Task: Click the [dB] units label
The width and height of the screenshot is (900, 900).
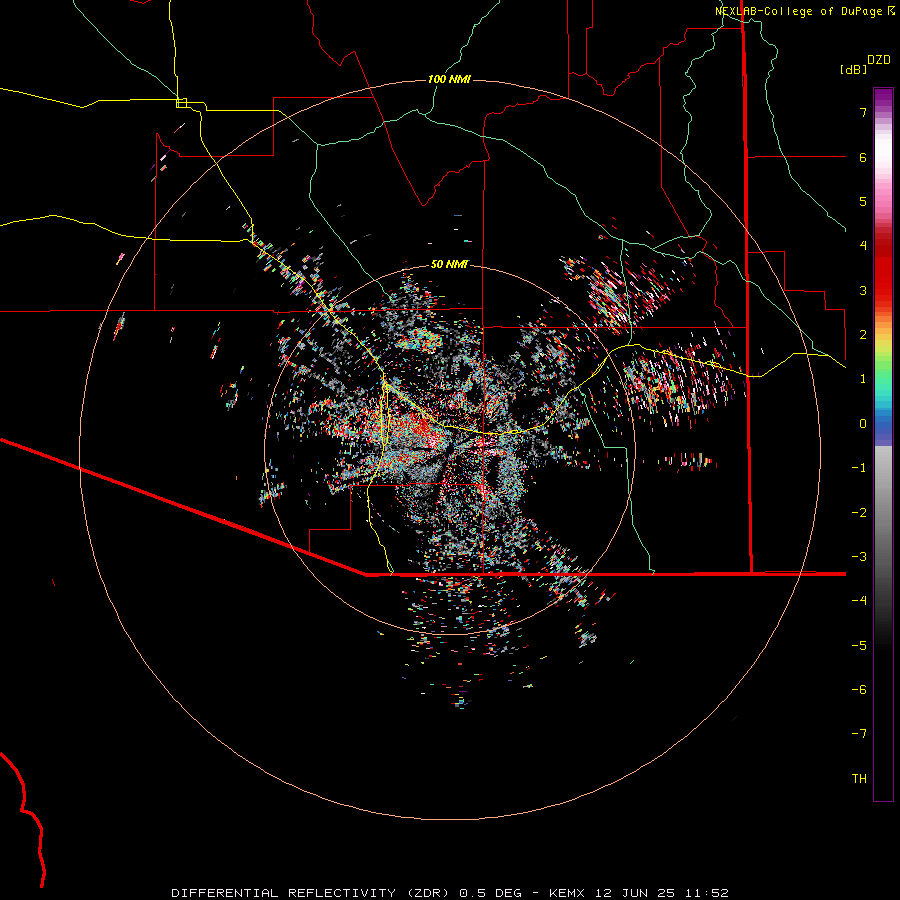Action: pos(854,69)
